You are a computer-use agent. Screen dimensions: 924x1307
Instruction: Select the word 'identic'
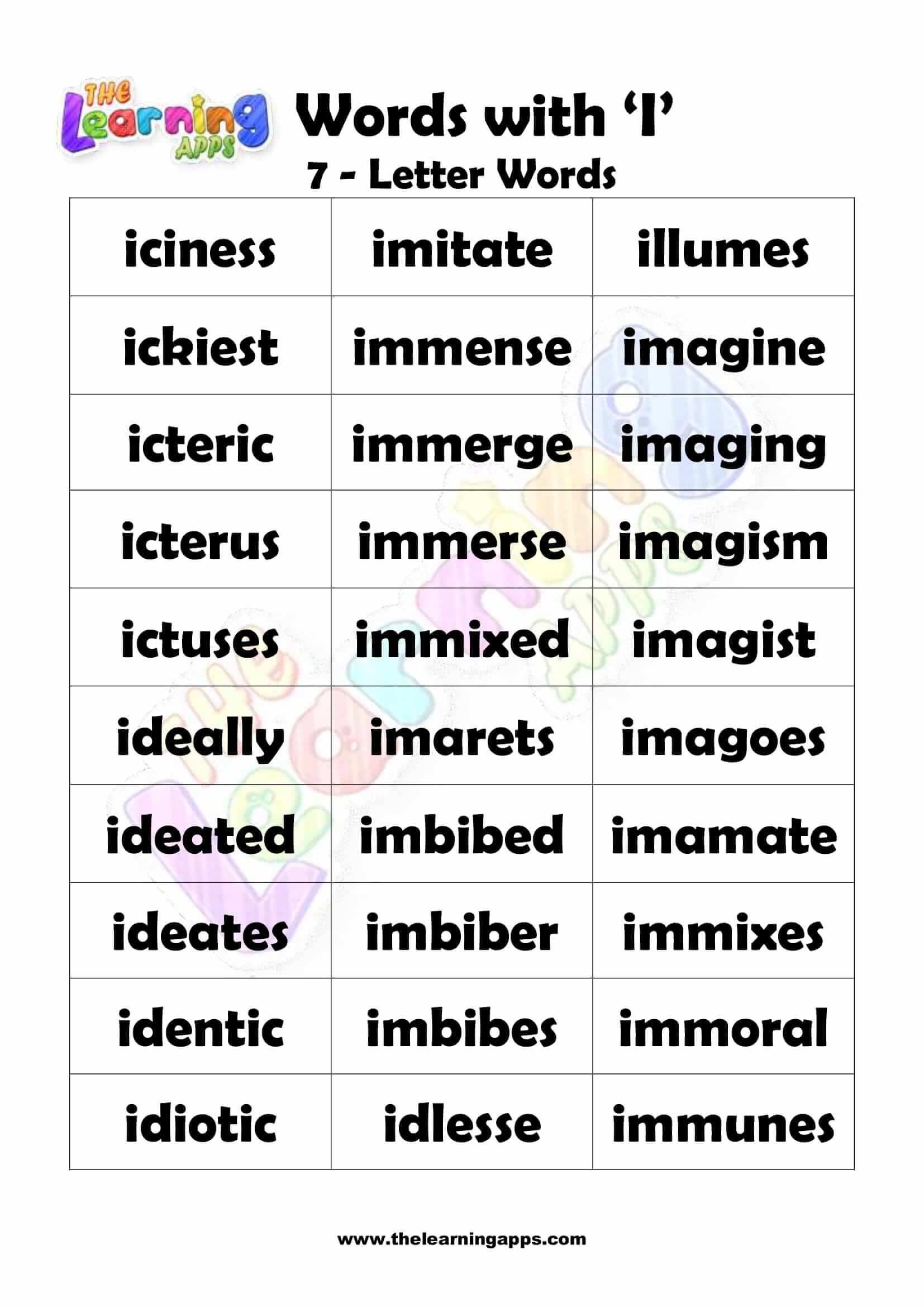point(199,1028)
